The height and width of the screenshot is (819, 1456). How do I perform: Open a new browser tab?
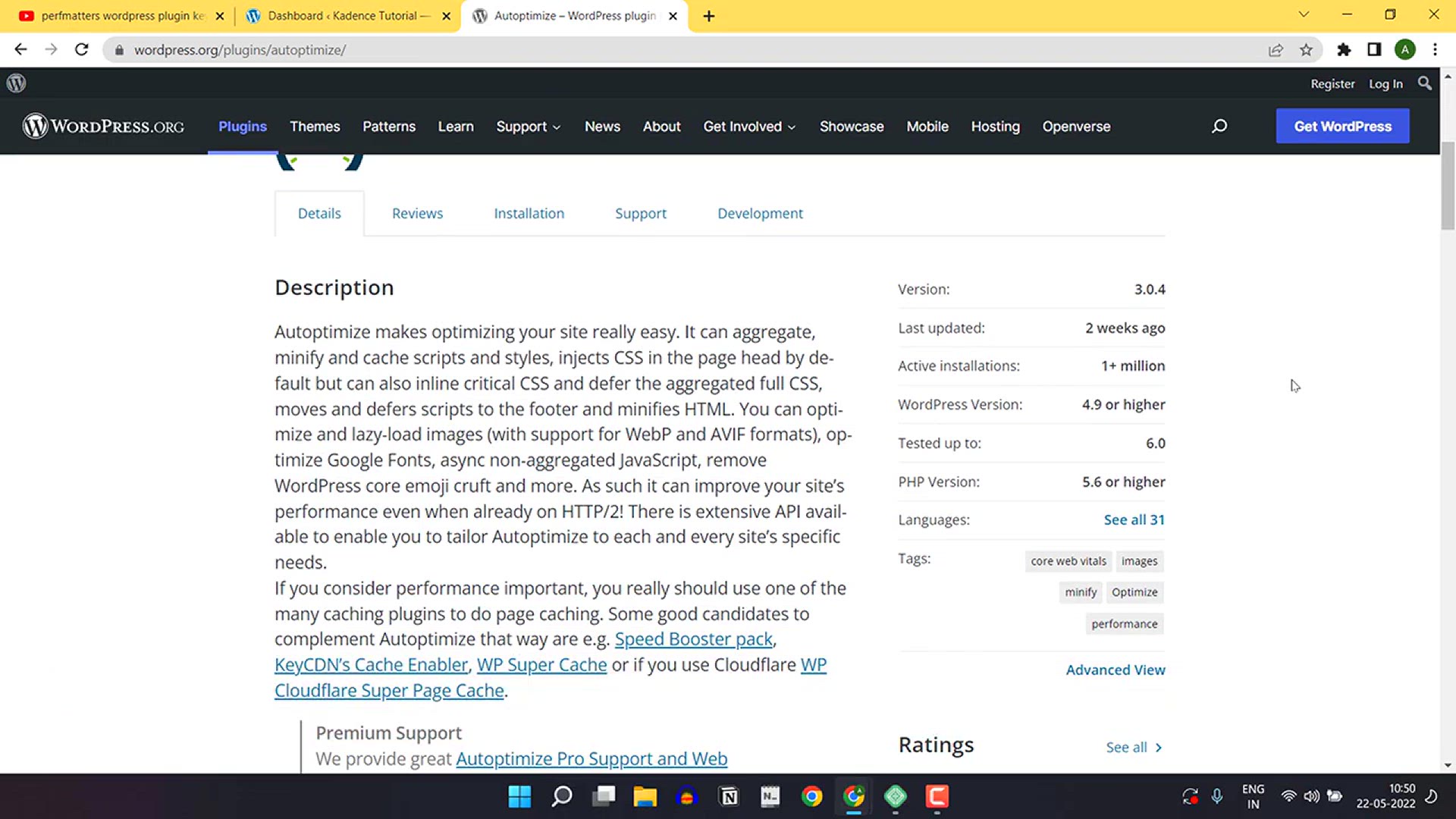[709, 16]
